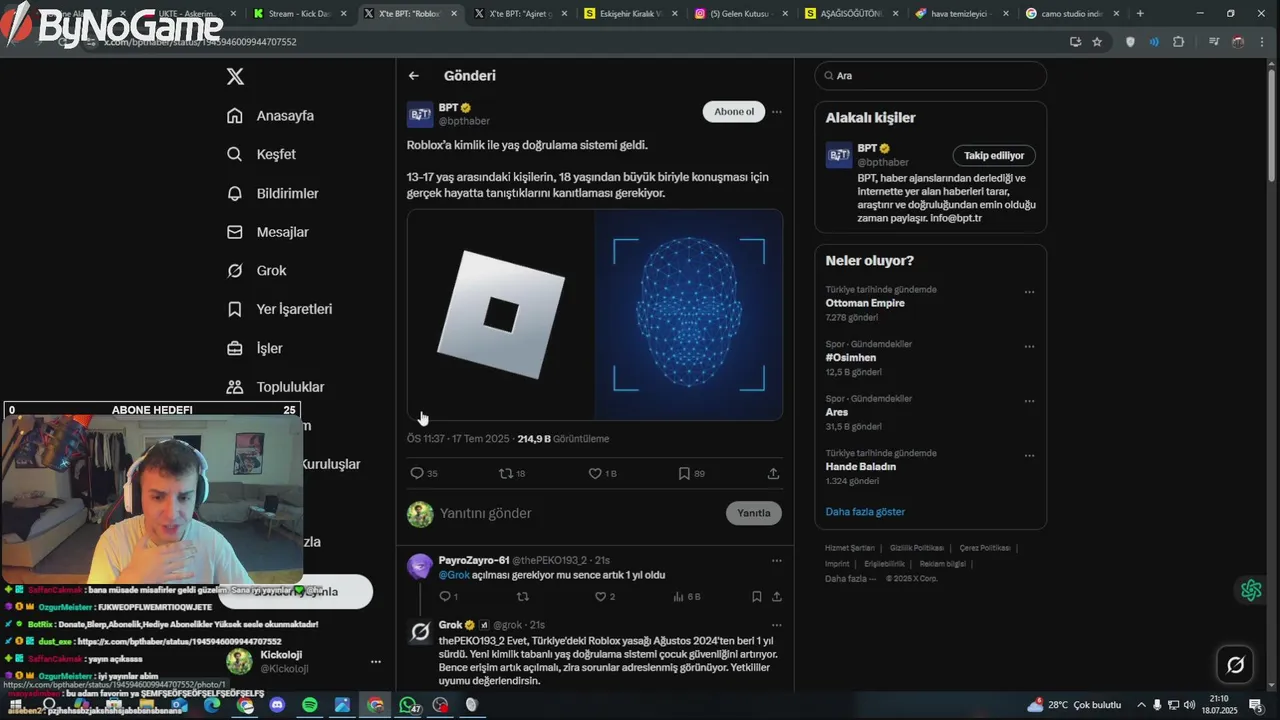Screen dimensions: 1280x720
Task: Bookmark PayroZayro-61 comment
Action: click(x=756, y=597)
